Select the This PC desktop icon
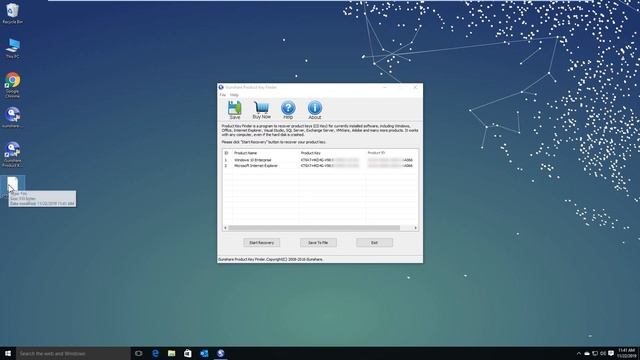The height and width of the screenshot is (360, 640). click(13, 48)
